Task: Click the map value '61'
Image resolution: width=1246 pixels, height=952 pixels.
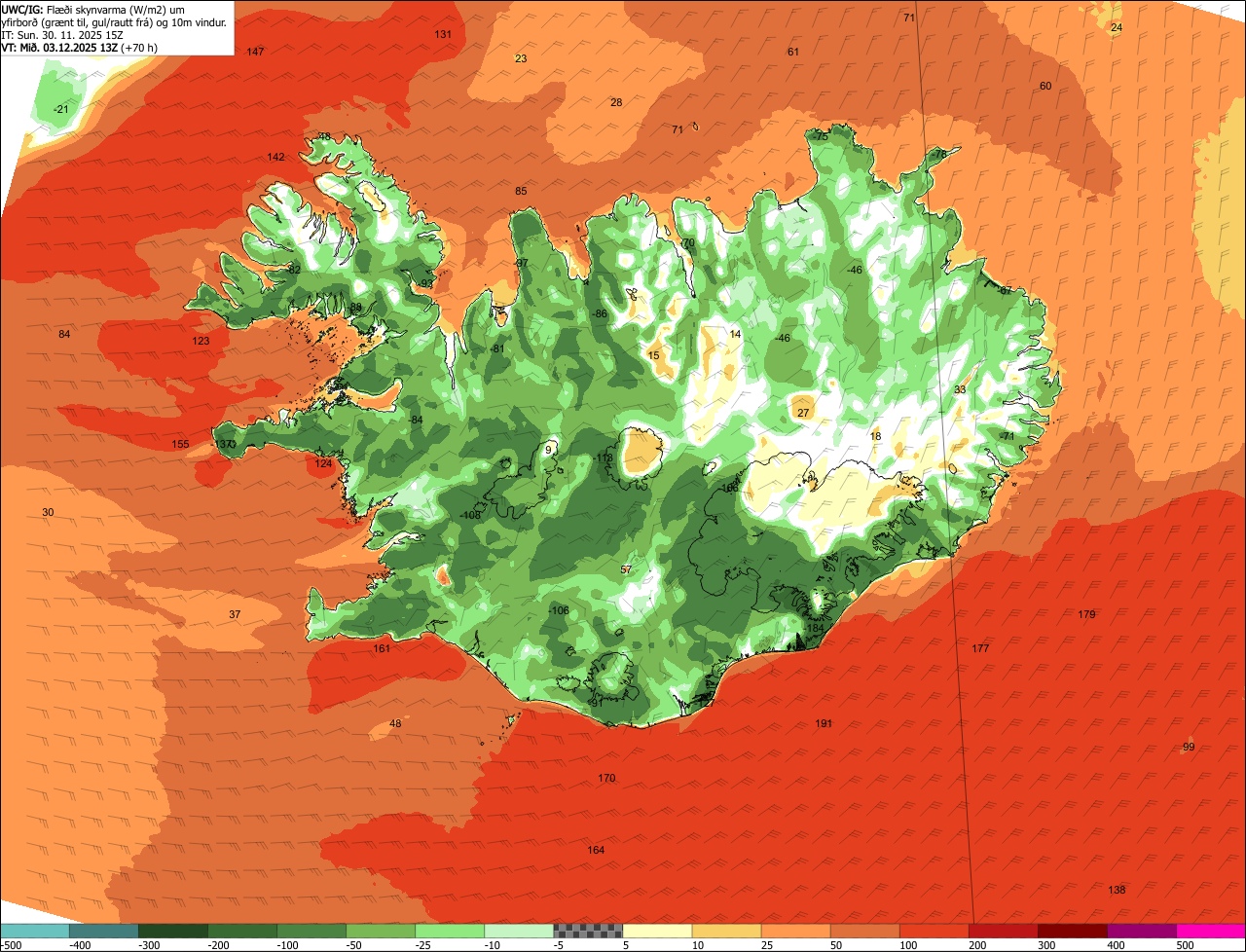Action: [793, 52]
